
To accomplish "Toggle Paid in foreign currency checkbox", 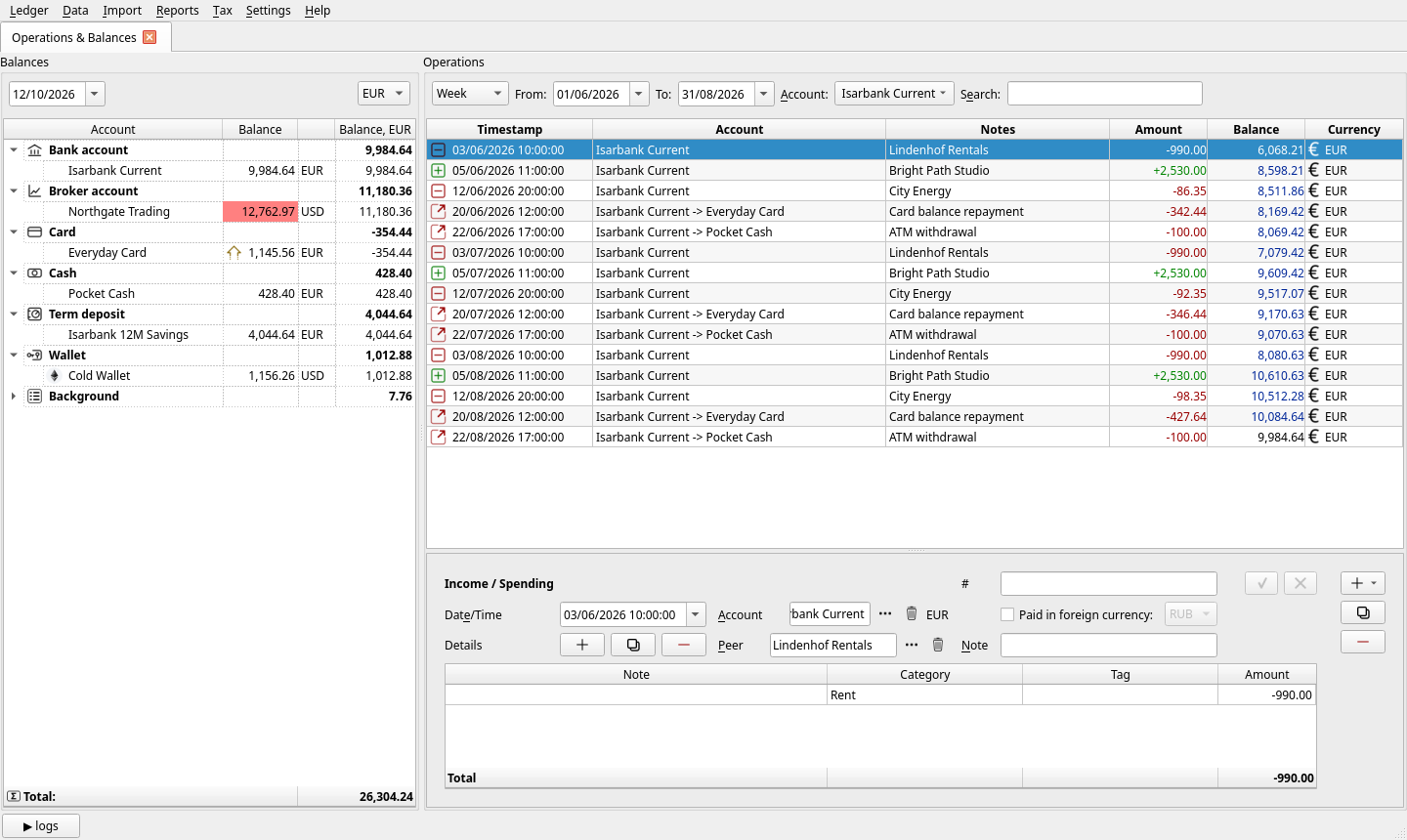I will pyautogui.click(x=1007, y=614).
